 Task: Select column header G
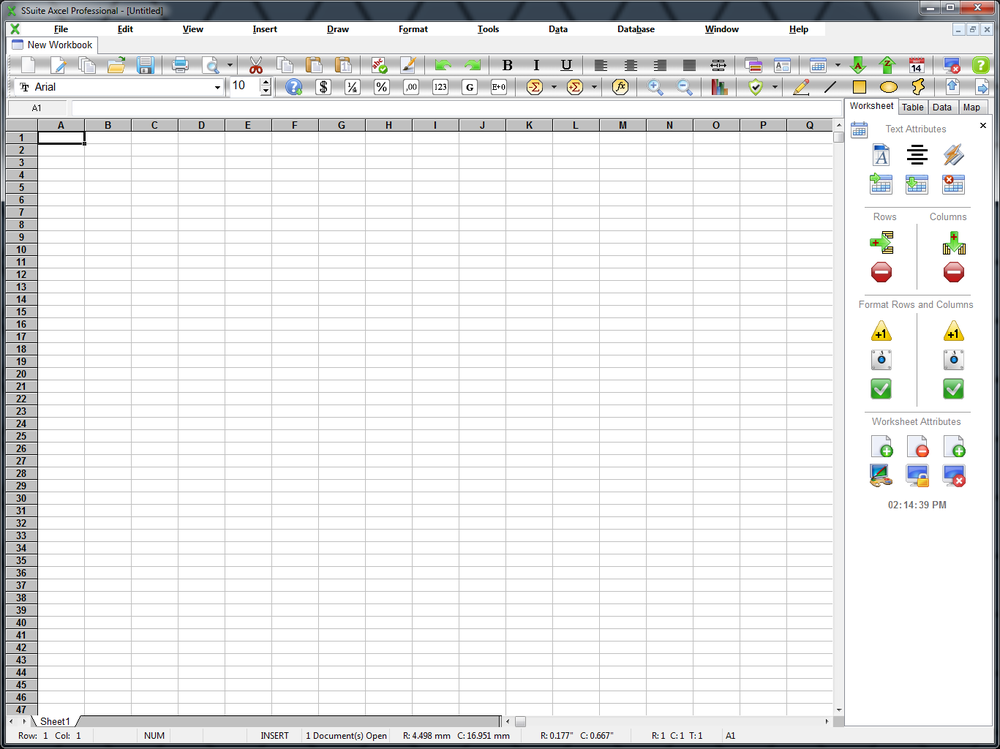click(x=342, y=125)
